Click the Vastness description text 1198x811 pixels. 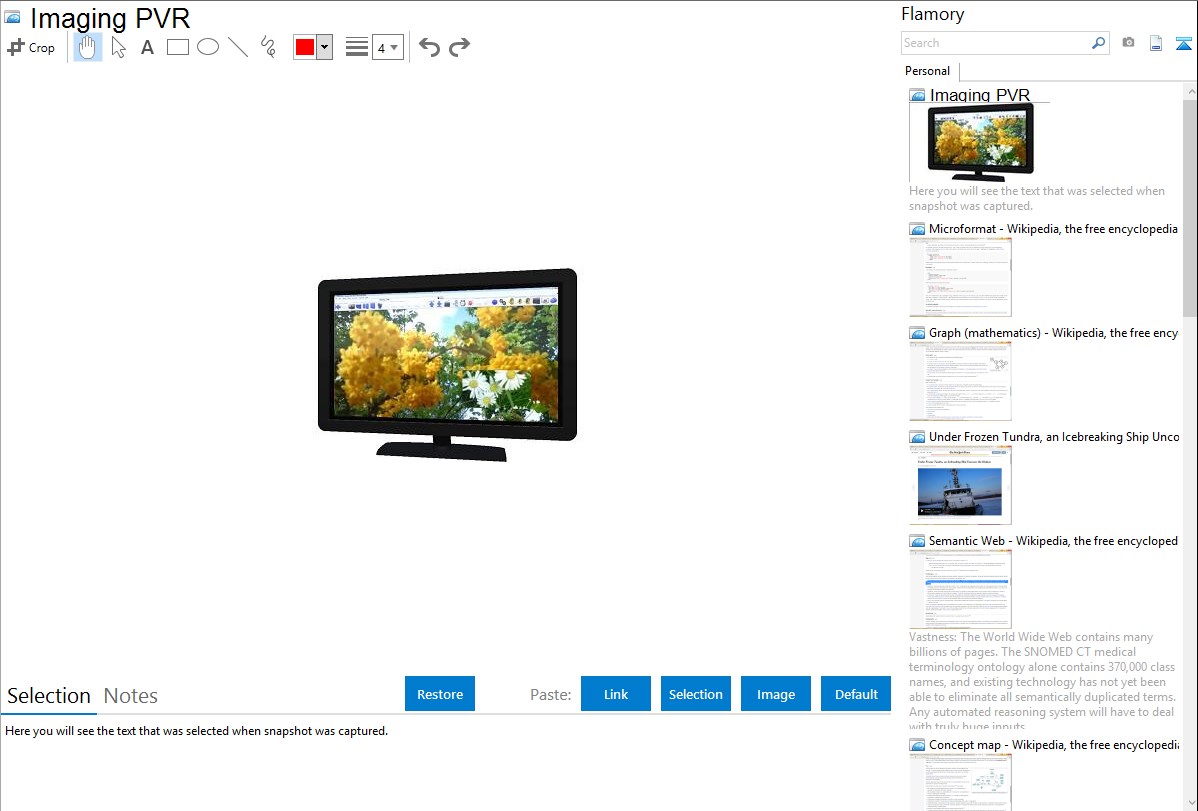1042,682
